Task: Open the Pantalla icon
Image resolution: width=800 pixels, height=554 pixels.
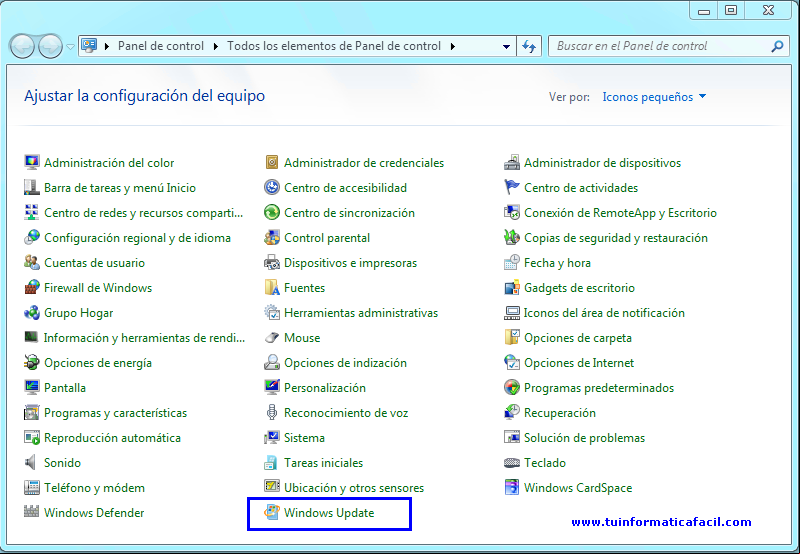Action: coord(32,387)
